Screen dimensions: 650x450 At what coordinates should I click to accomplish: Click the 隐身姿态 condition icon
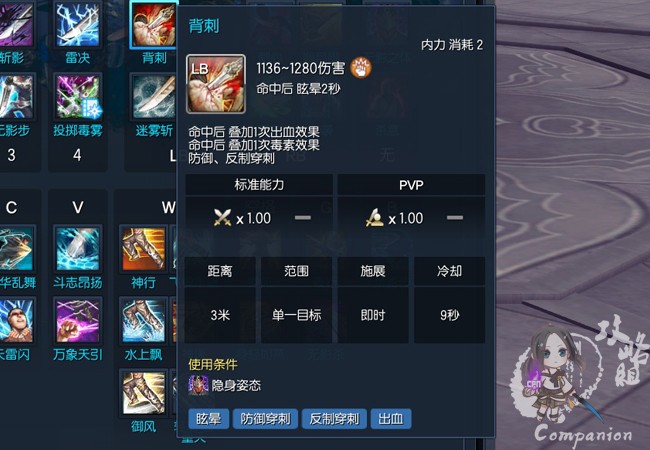pos(198,385)
